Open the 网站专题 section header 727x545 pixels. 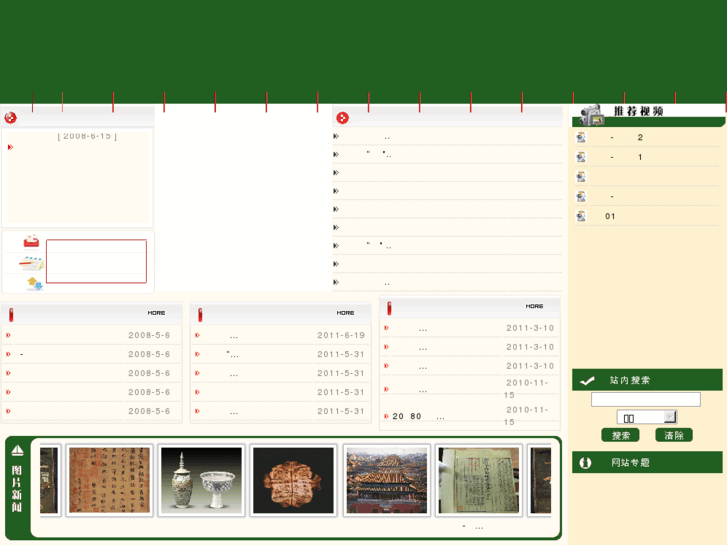(x=647, y=462)
